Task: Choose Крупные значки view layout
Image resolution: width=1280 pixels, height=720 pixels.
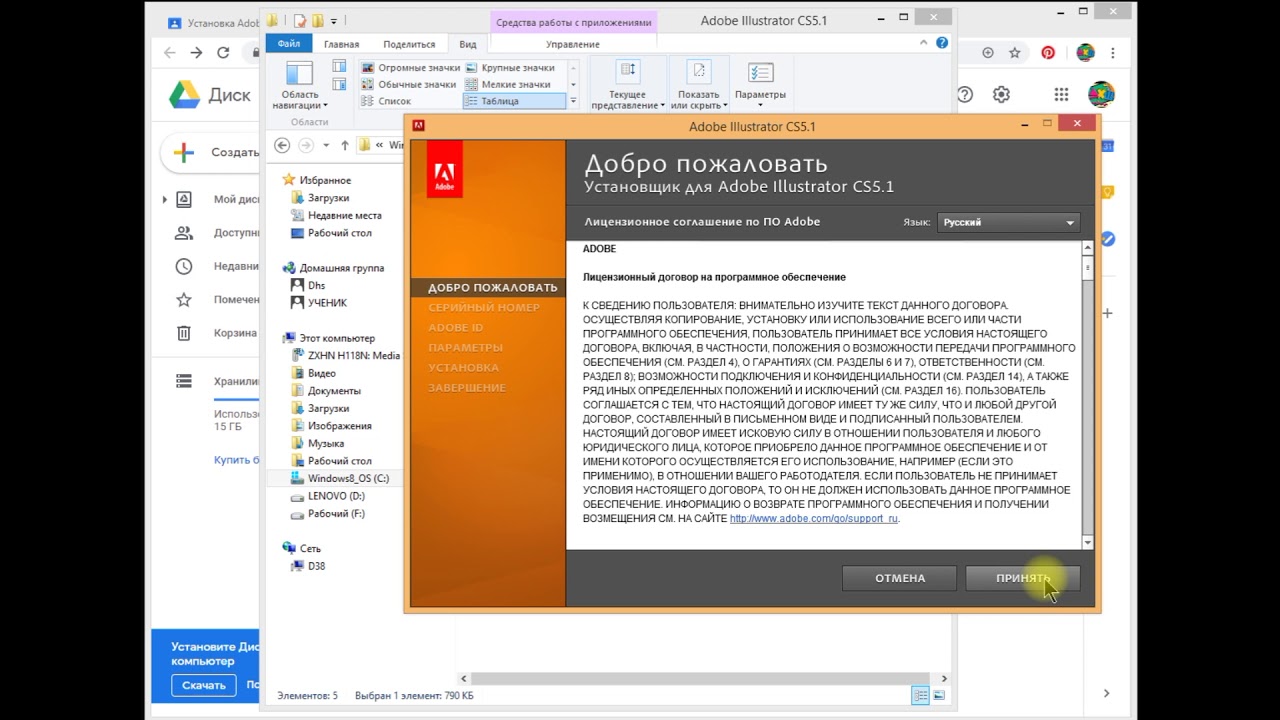Action: [510, 68]
